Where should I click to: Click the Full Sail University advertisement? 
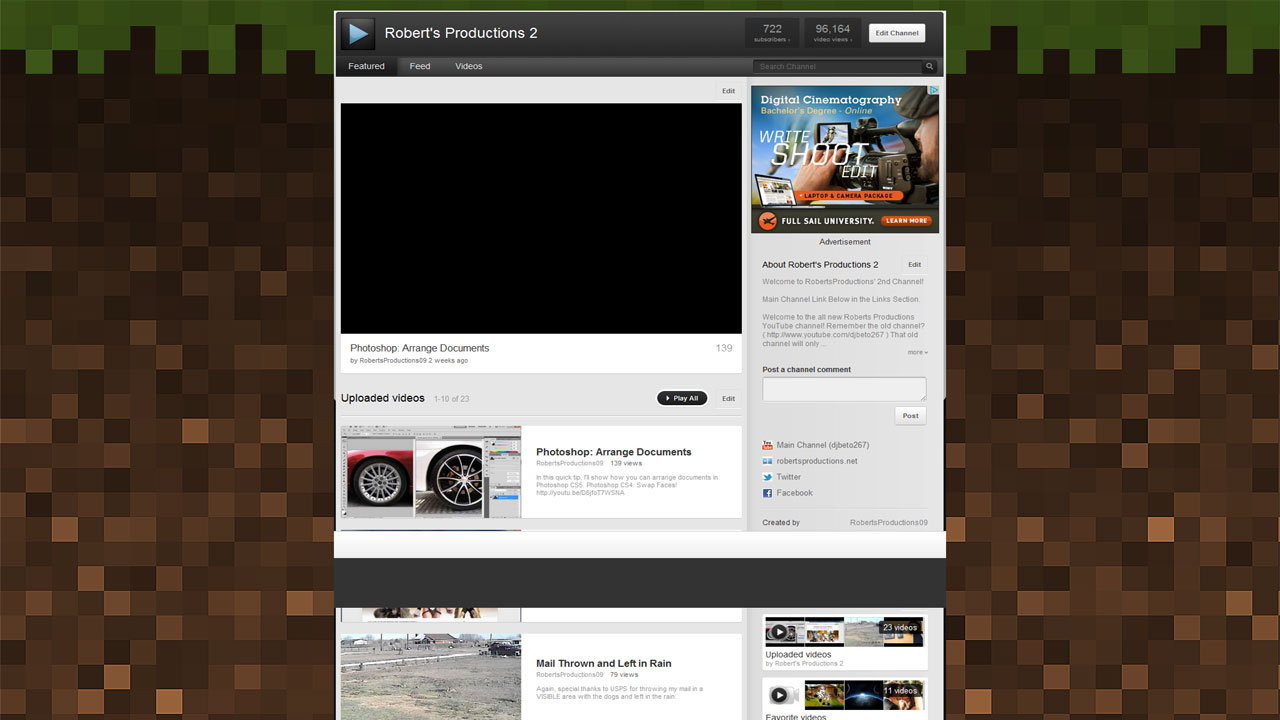[x=845, y=159]
